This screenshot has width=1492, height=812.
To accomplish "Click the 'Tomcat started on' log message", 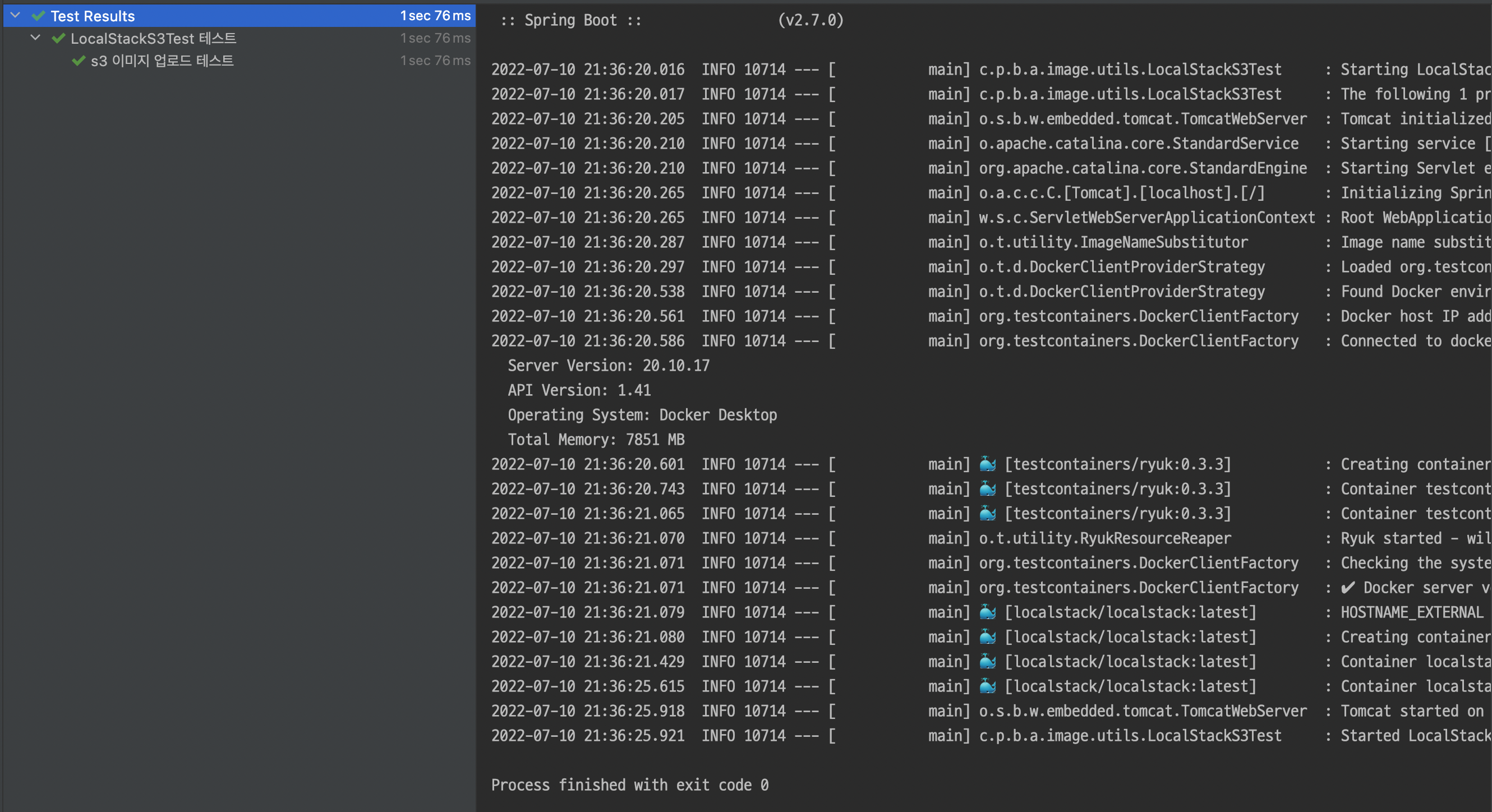I will 1412,710.
